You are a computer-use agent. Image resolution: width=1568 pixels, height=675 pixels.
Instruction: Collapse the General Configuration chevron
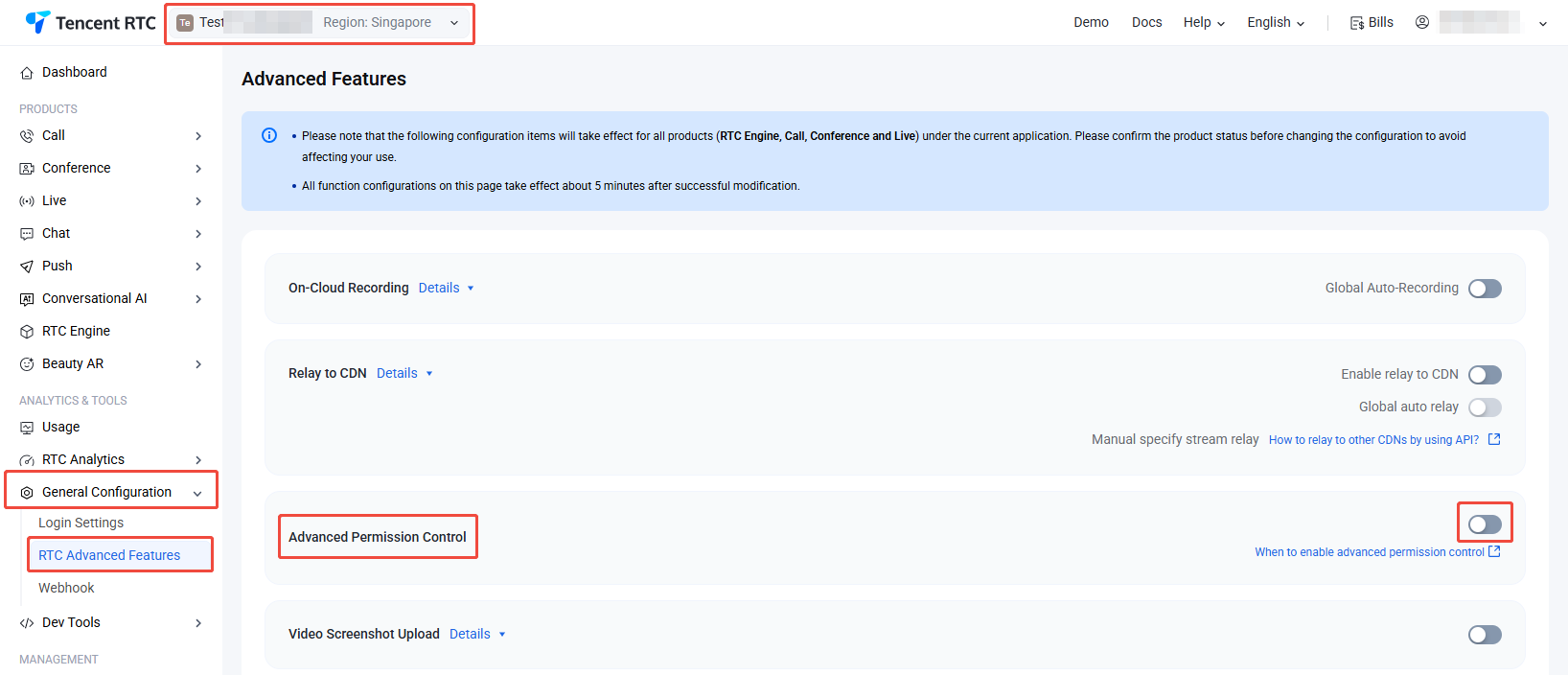point(197,494)
